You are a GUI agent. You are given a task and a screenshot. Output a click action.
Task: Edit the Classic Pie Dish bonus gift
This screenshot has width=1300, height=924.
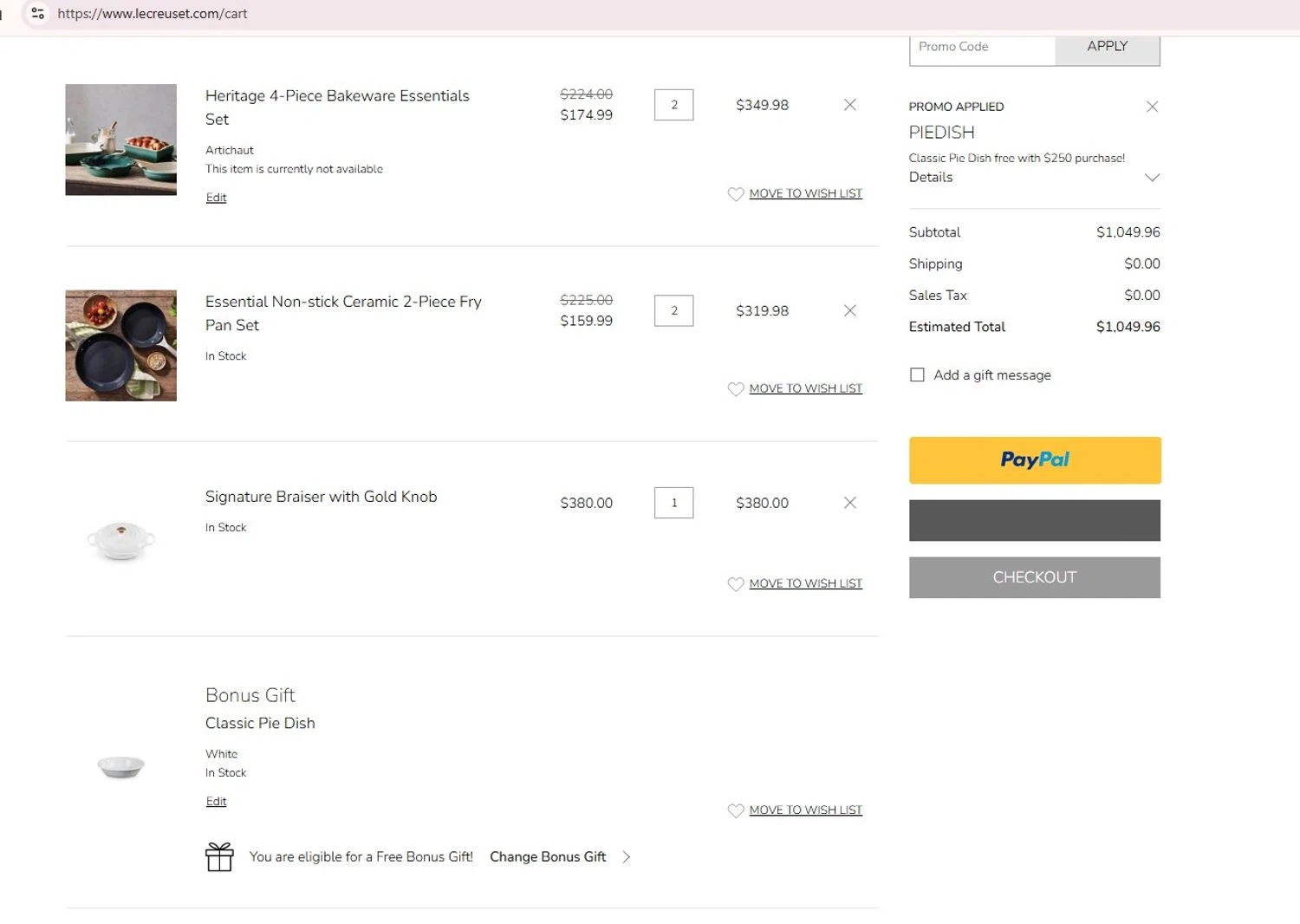(216, 802)
